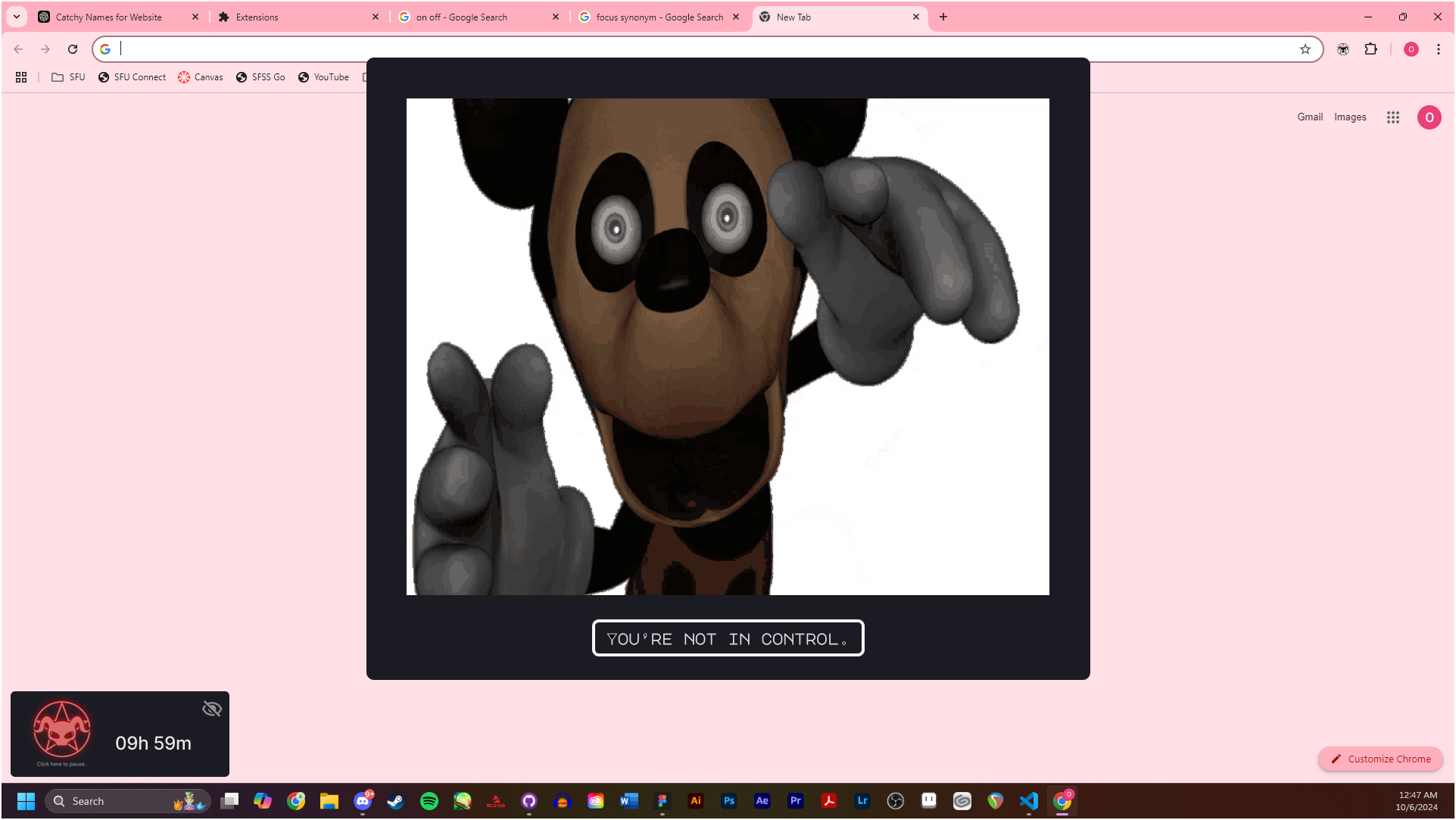Open Visual Studio Code from taskbar
This screenshot has height=820, width=1456.
1028,801
